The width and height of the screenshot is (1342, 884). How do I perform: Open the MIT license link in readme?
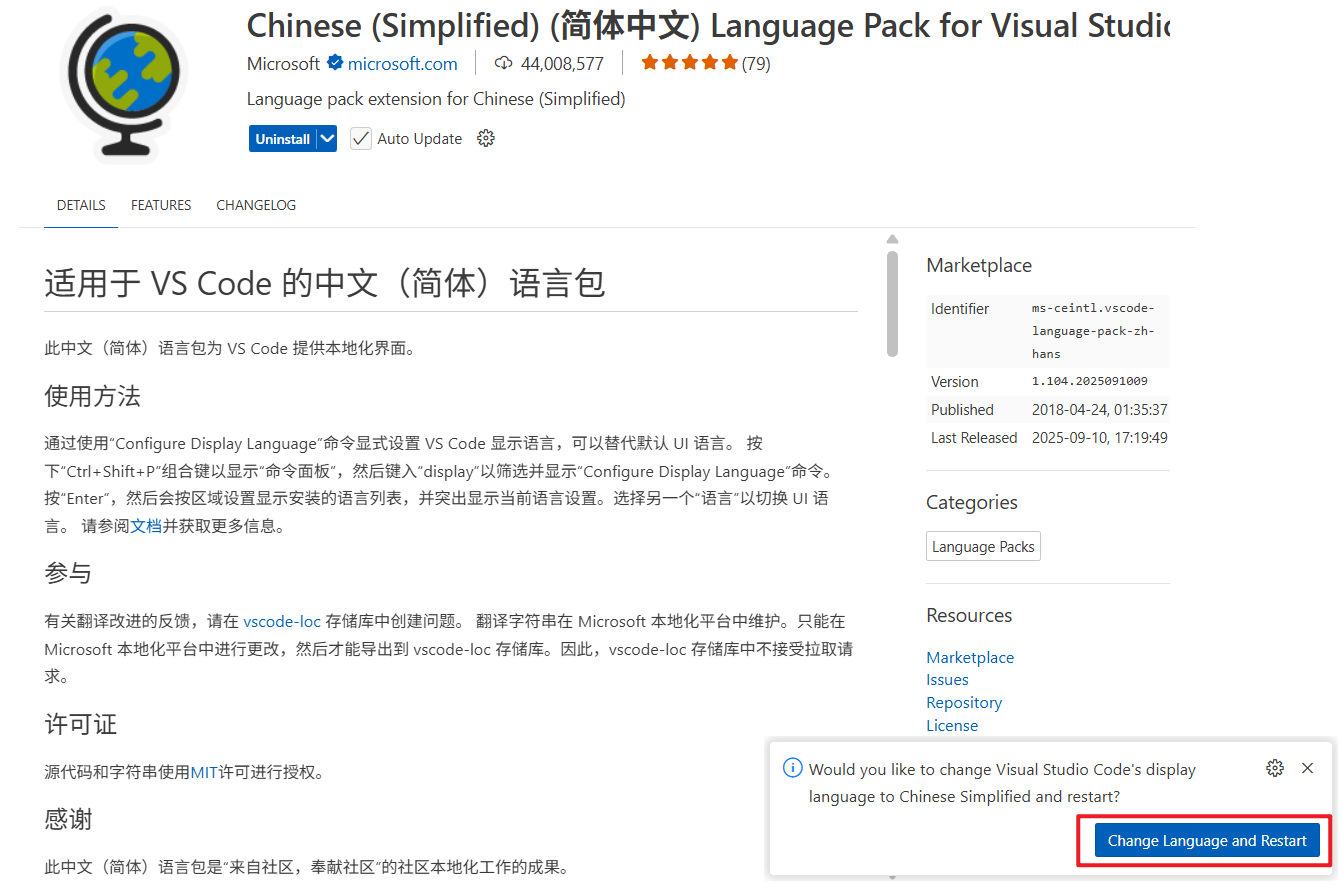coord(204,772)
